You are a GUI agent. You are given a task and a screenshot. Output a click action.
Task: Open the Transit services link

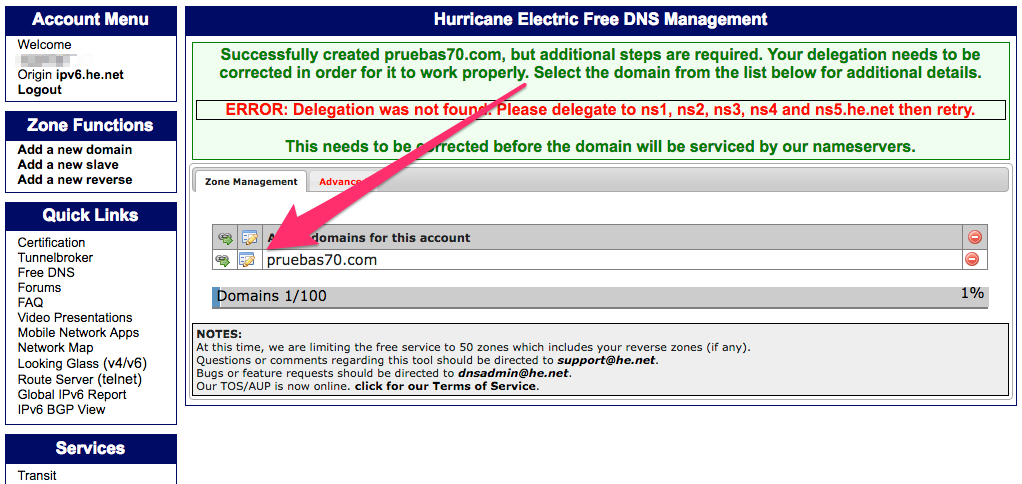tap(37, 476)
